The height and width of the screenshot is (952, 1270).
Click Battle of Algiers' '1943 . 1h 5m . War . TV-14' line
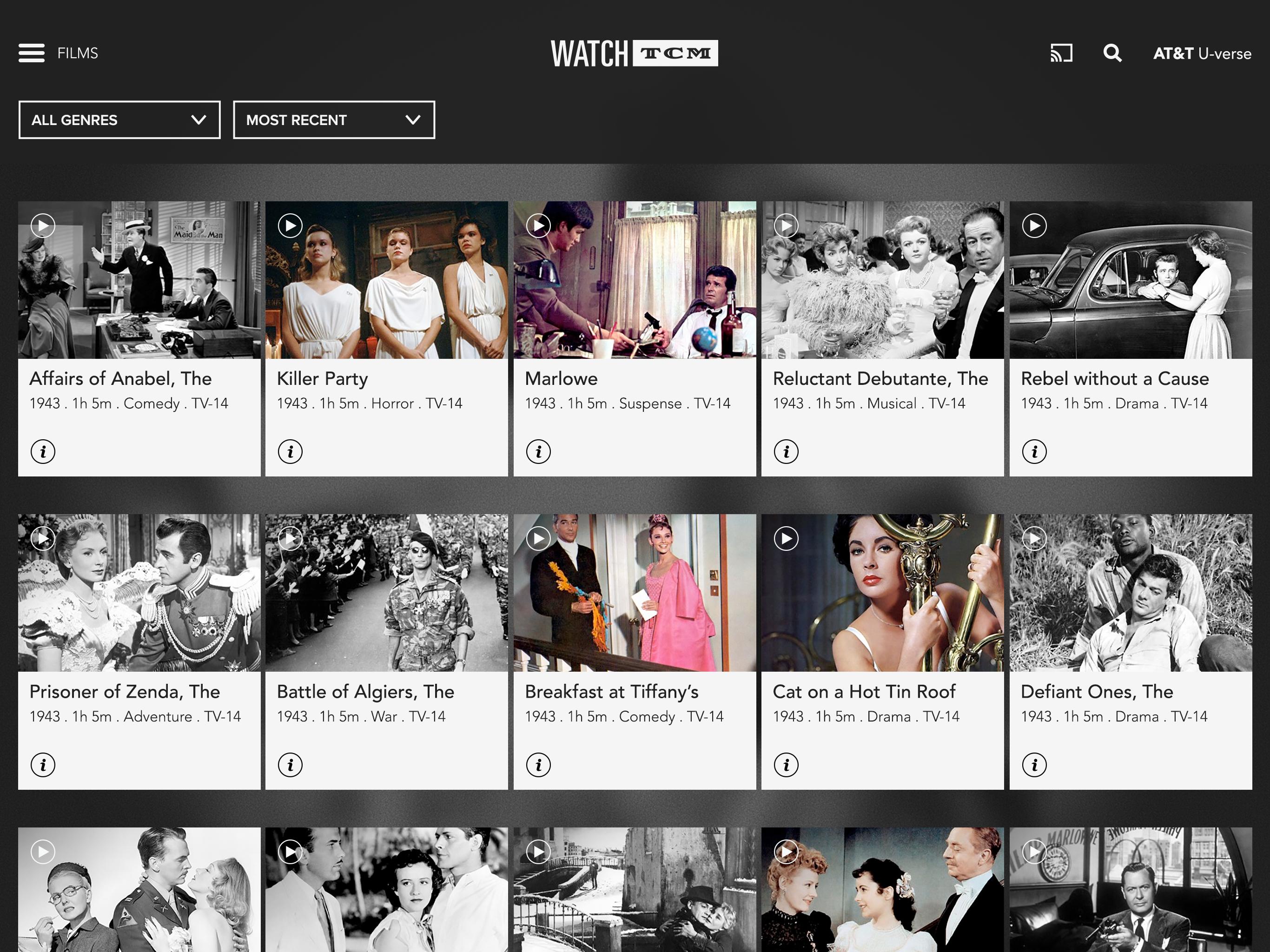361,717
